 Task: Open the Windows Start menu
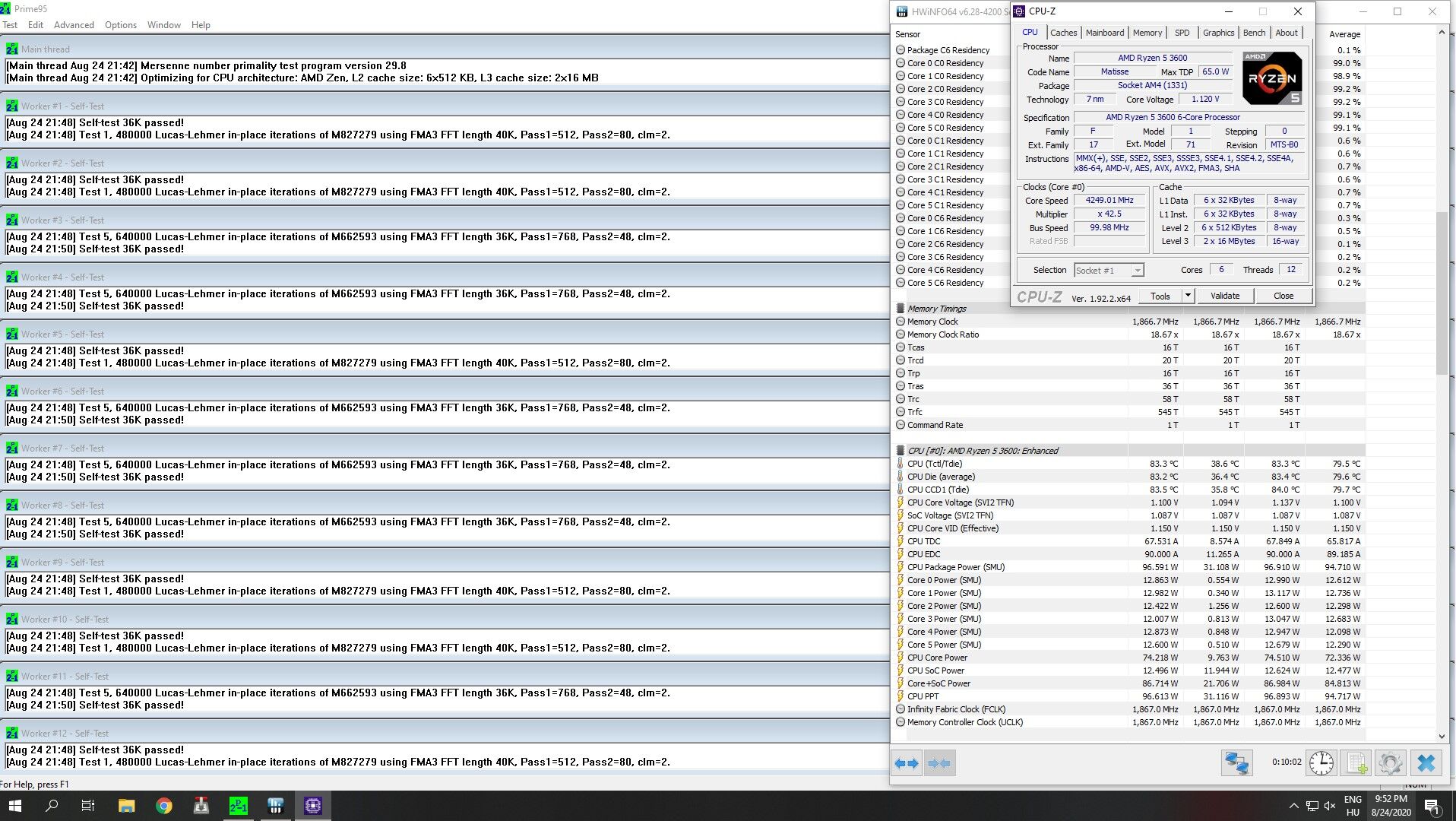pyautogui.click(x=14, y=806)
